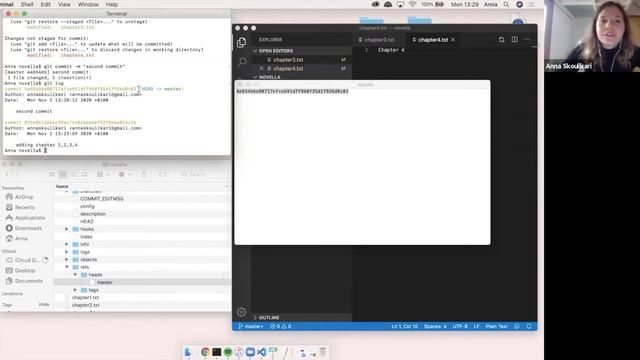Select Downloads in Finder sidebar
Screen dimensions: 640x360
click(x=28, y=228)
